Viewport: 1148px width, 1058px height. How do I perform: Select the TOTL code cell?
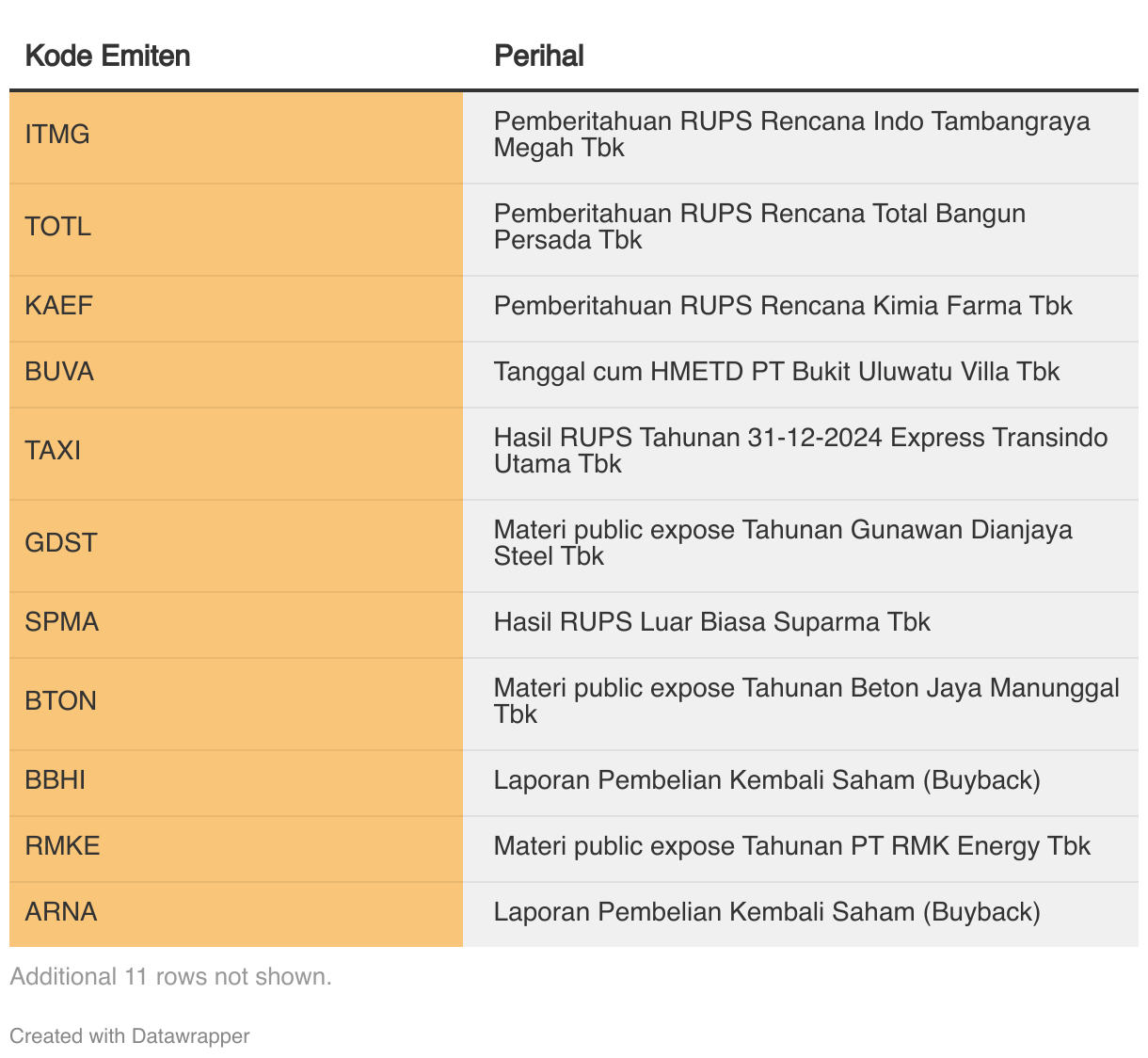click(57, 227)
